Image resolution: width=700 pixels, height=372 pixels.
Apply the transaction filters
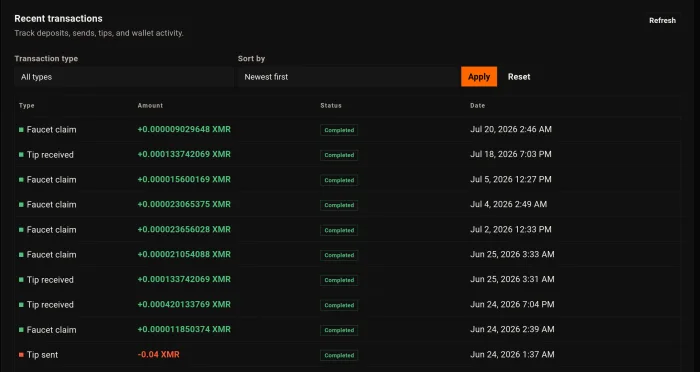click(479, 77)
